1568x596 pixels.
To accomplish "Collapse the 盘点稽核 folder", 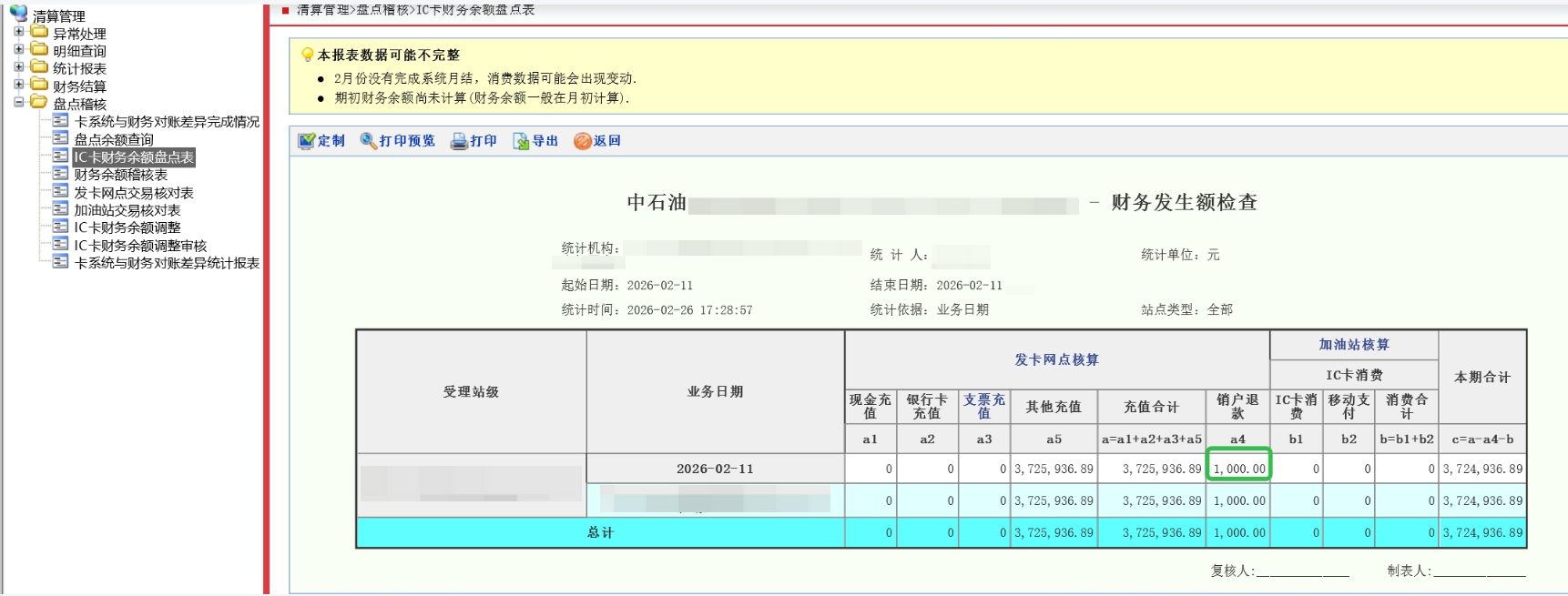I will tap(19, 102).
